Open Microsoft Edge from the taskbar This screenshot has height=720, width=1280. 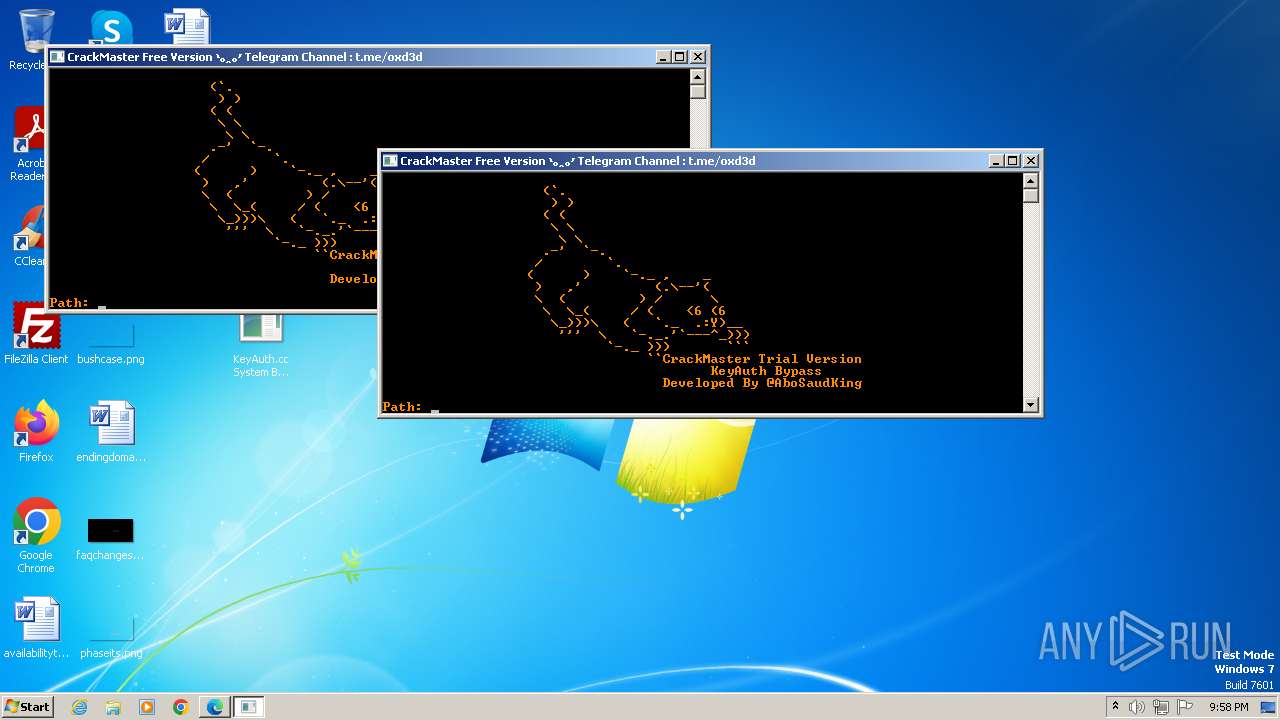[x=215, y=707]
